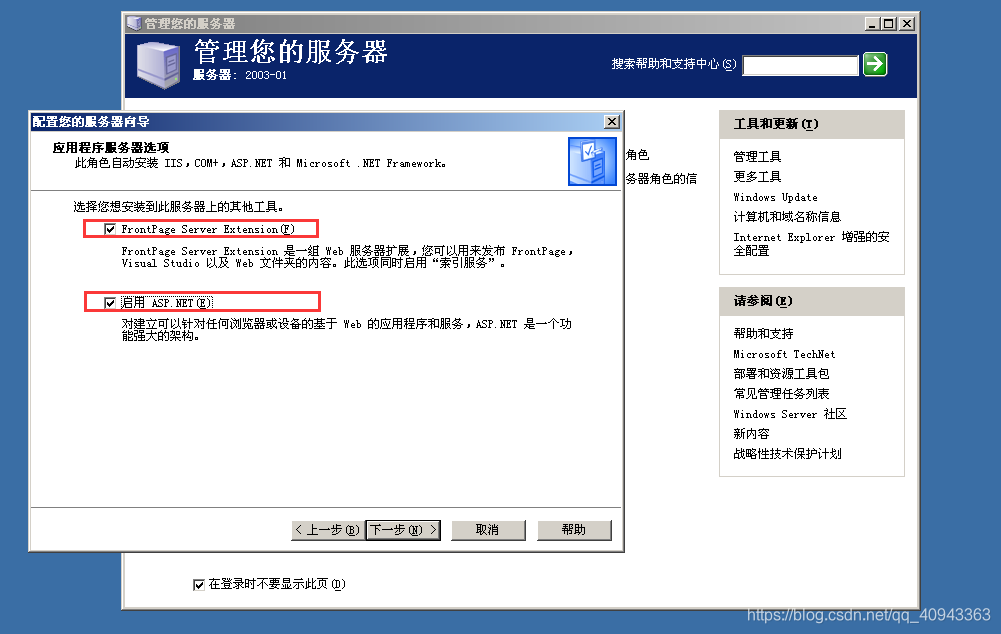Screen dimensions: 1001x634
Task: Open 常见管理任务列表 link
Action: coord(781,393)
